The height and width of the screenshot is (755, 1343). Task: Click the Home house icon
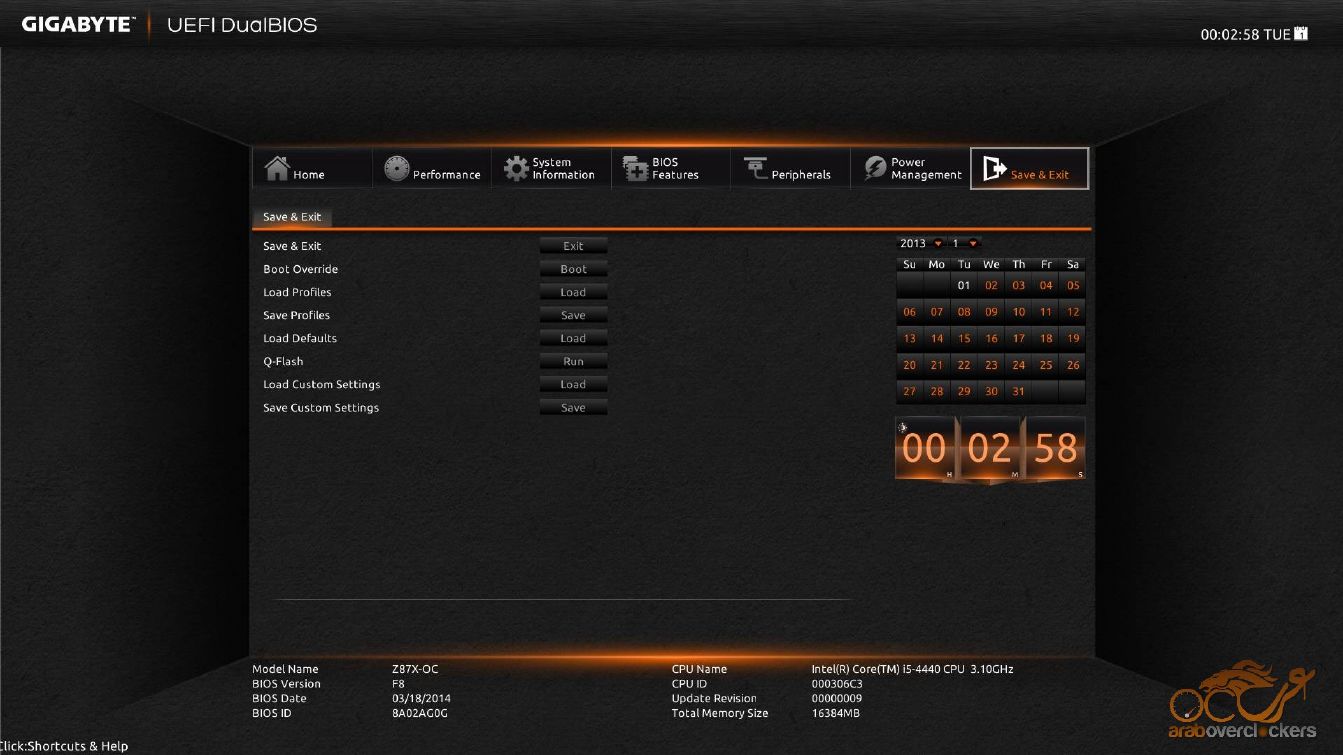tap(277, 169)
